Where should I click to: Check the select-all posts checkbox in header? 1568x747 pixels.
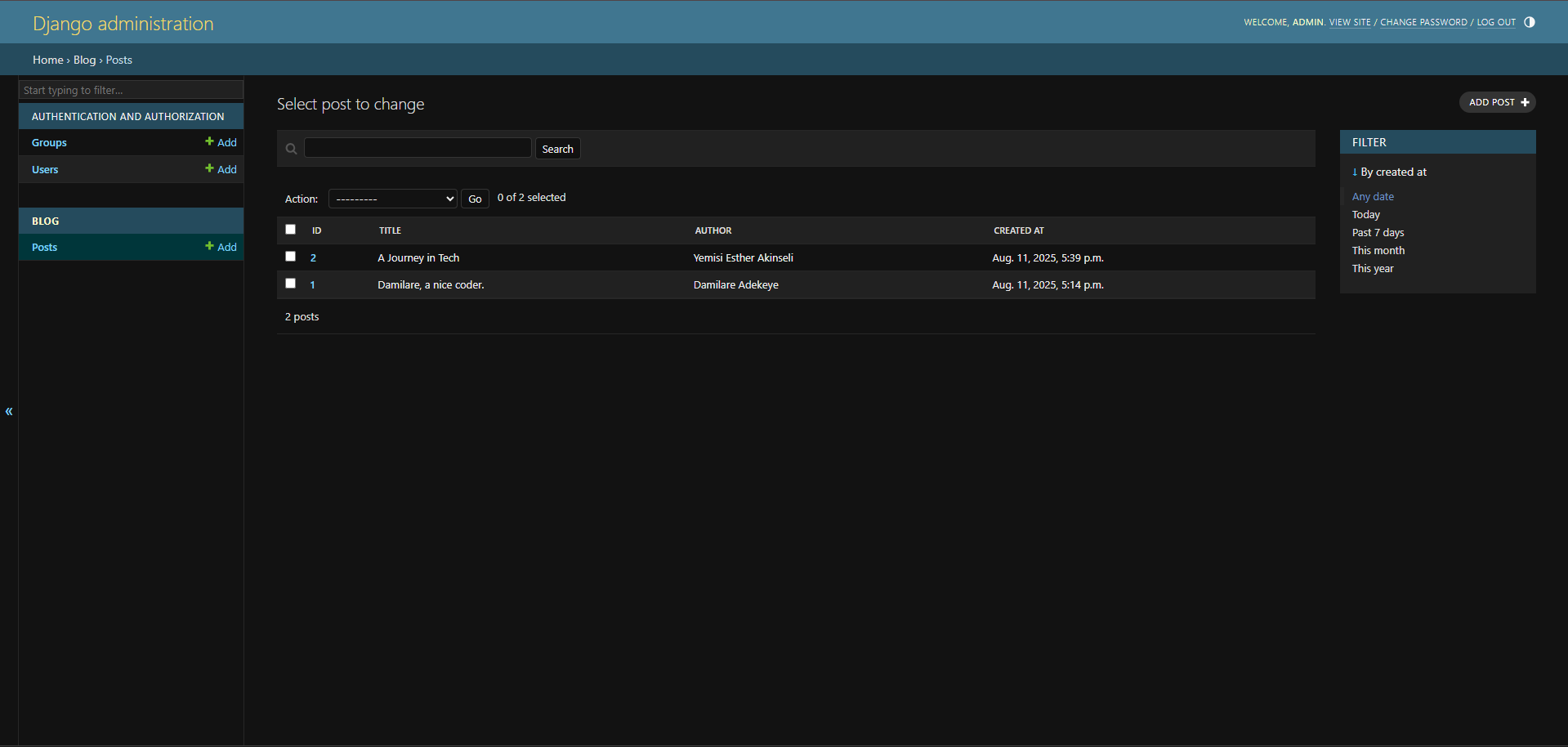point(290,230)
